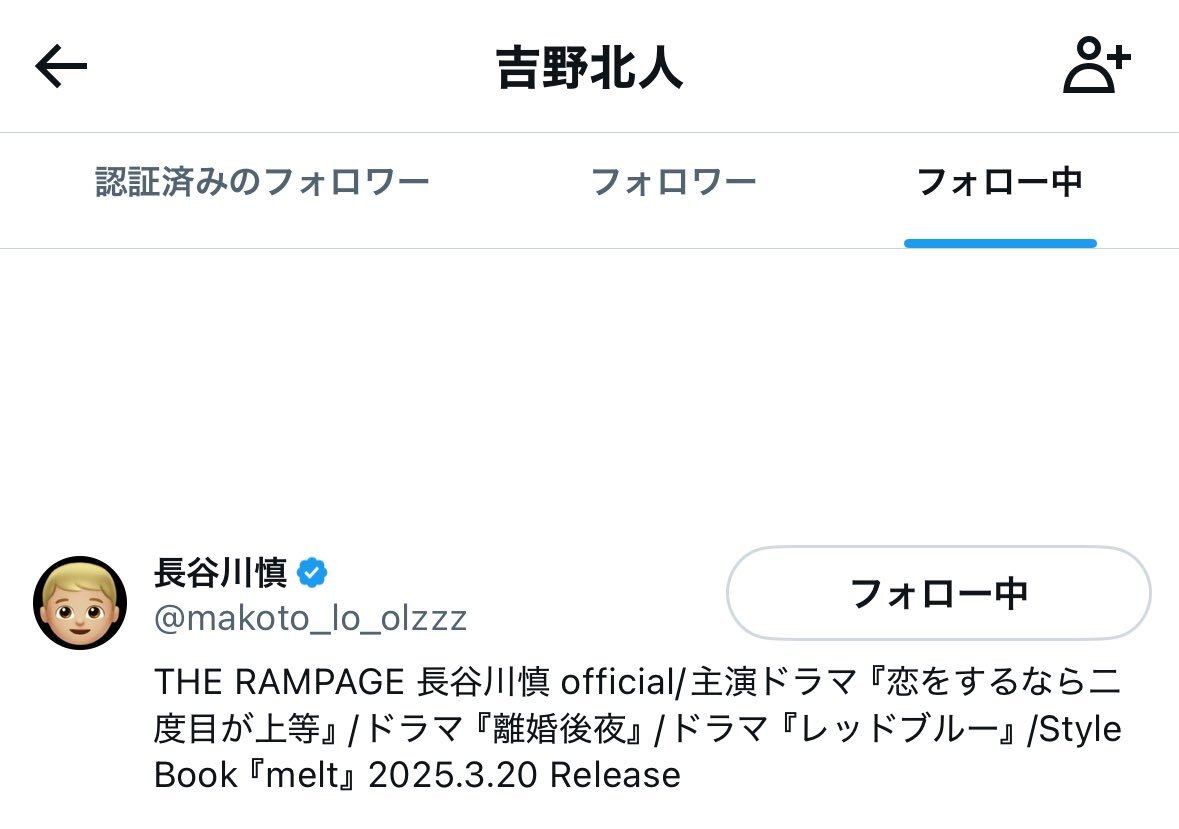Open the @makoto_lo_olzzz handle
Image resolution: width=1179 pixels, height=829 pixels.
click(311, 619)
